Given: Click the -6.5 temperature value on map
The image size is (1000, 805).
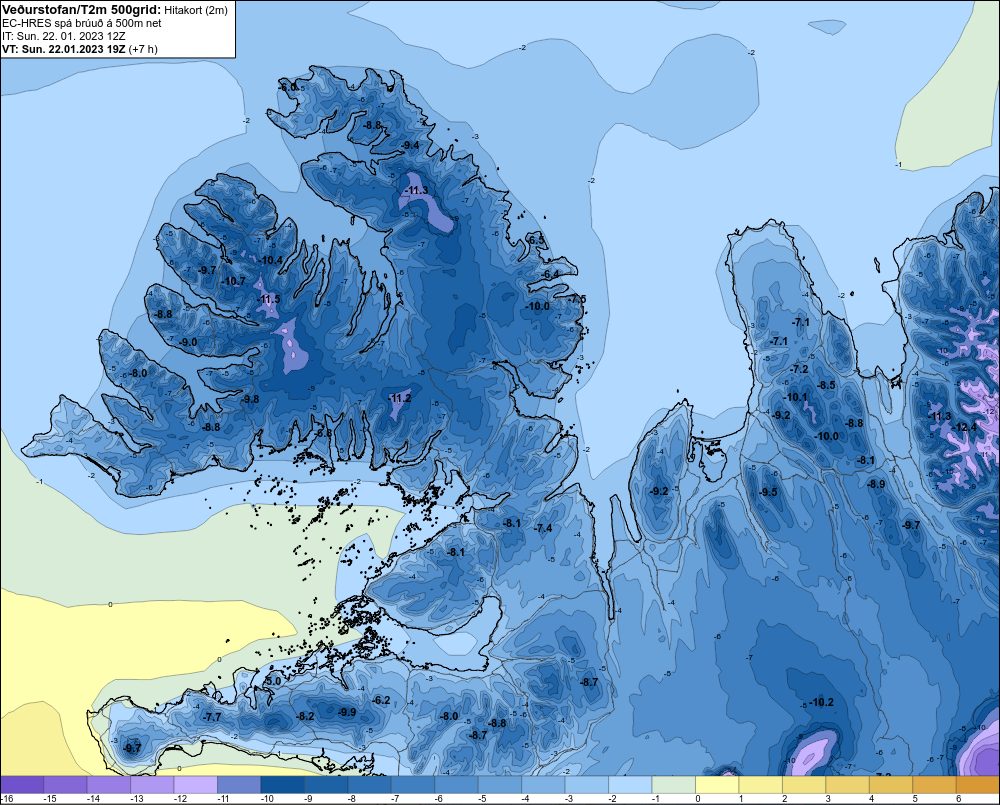Looking at the screenshot, I should pyautogui.click(x=536, y=240).
